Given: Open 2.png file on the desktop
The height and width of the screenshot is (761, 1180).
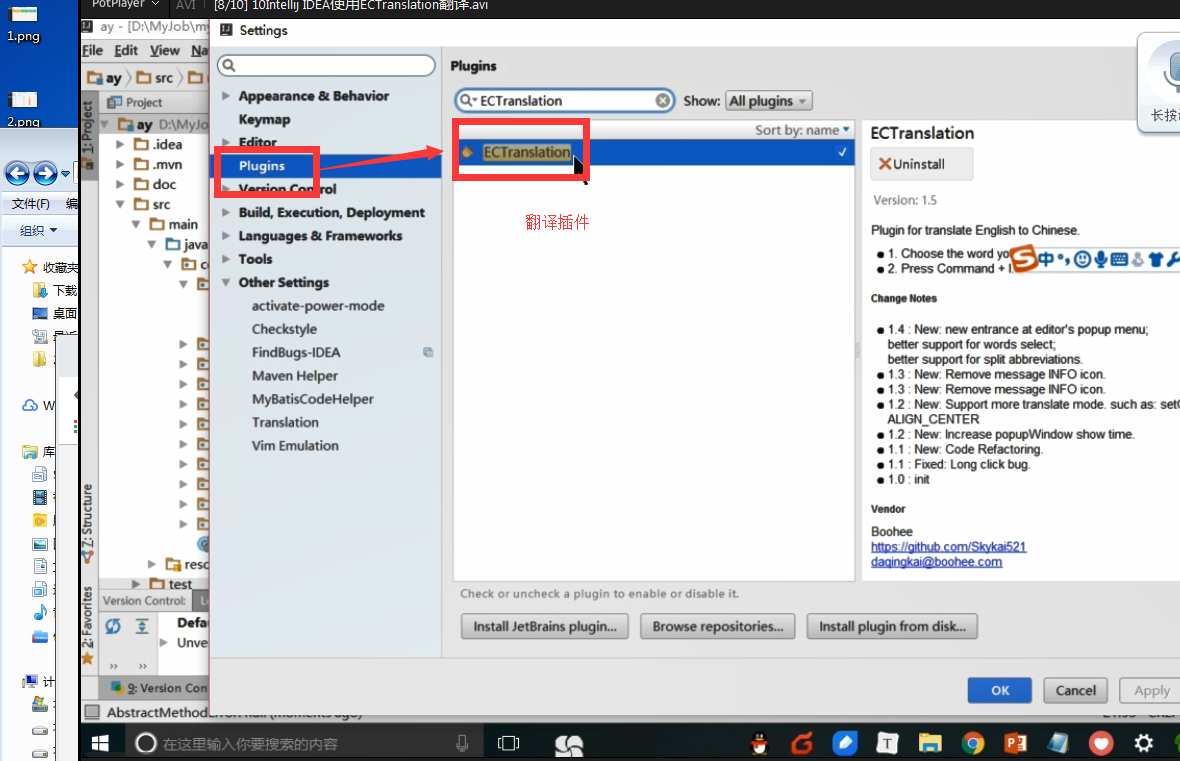Looking at the screenshot, I should 23,109.
